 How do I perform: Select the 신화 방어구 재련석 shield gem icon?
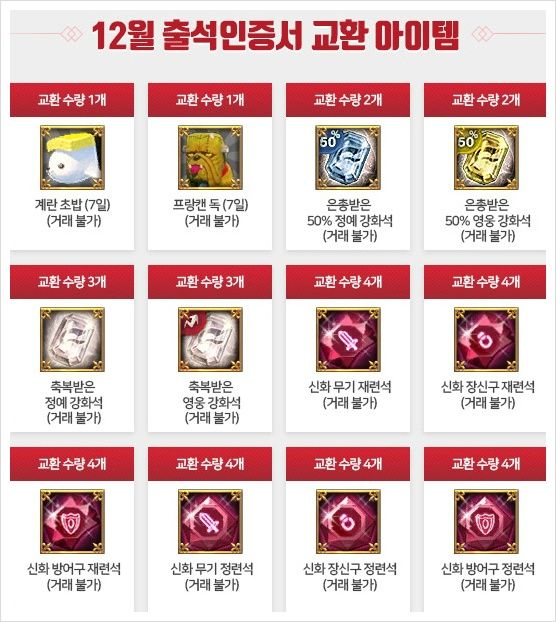click(72, 522)
